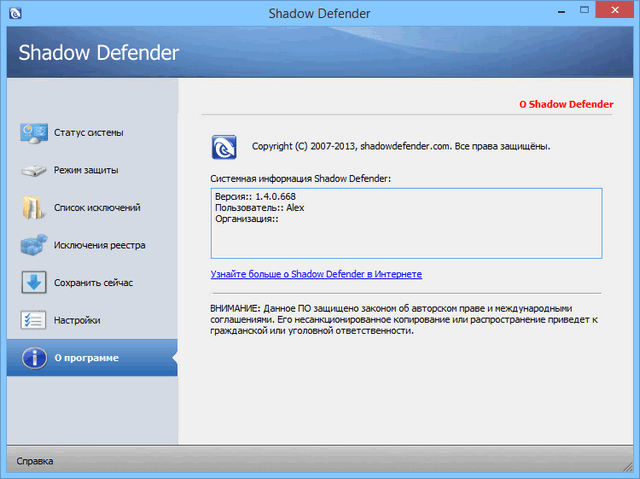Open the "Статус системы" section
This screenshot has height=479, width=640.
89,133
